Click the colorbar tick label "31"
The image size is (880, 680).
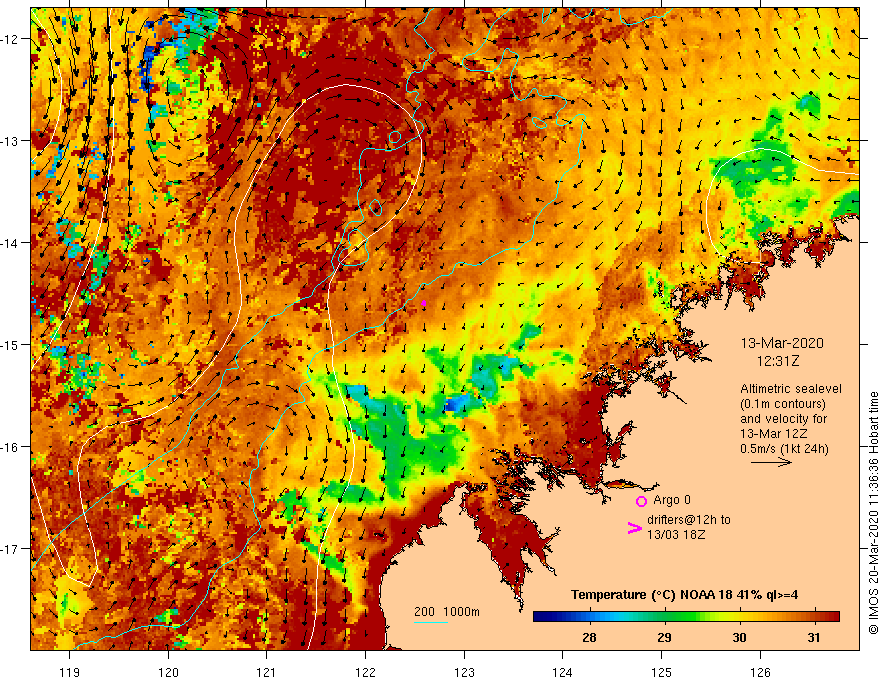[x=814, y=637]
